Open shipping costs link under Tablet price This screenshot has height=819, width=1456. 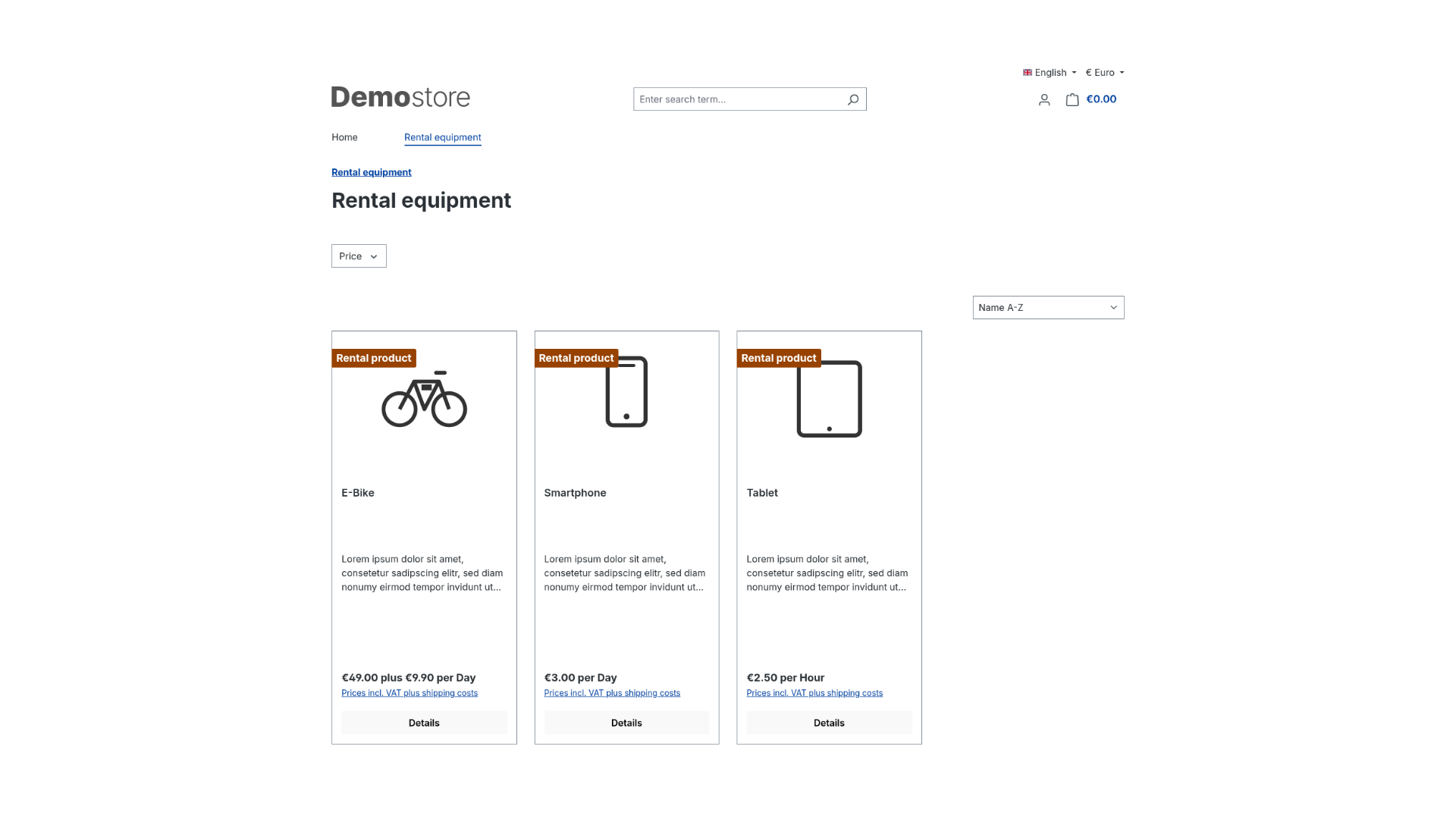point(814,693)
